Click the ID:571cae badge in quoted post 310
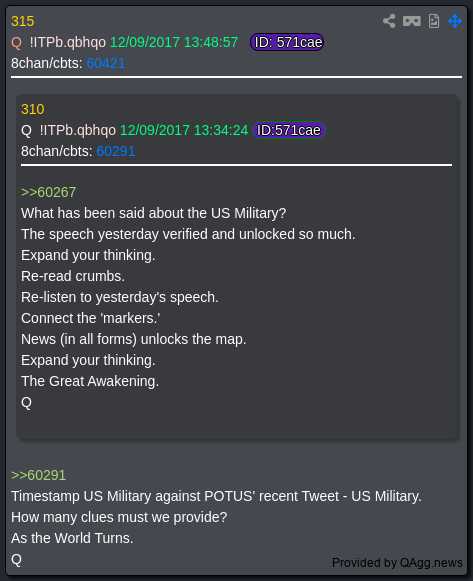 pos(288,130)
